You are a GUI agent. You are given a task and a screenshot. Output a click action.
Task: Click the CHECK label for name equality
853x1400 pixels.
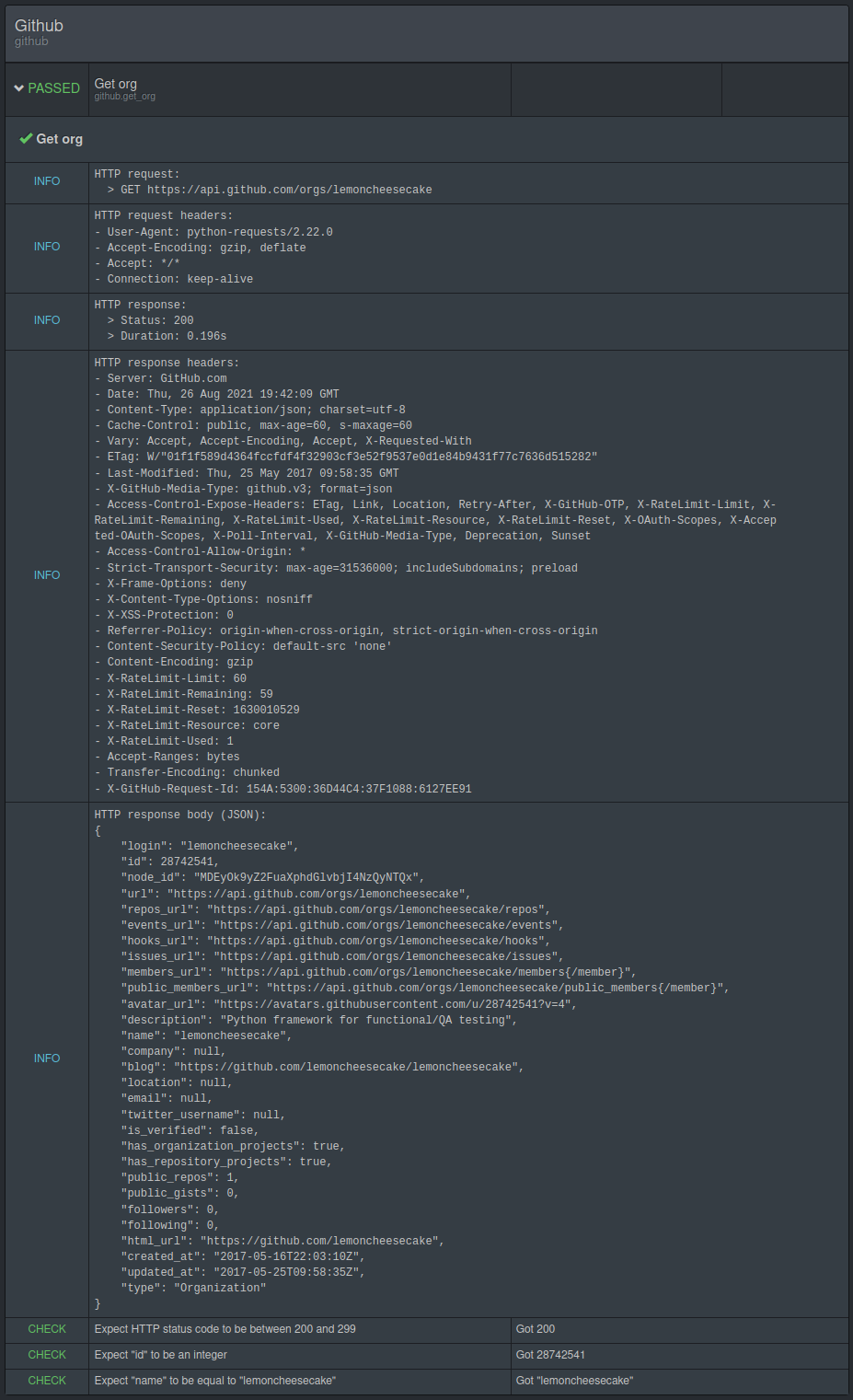pos(47,1381)
